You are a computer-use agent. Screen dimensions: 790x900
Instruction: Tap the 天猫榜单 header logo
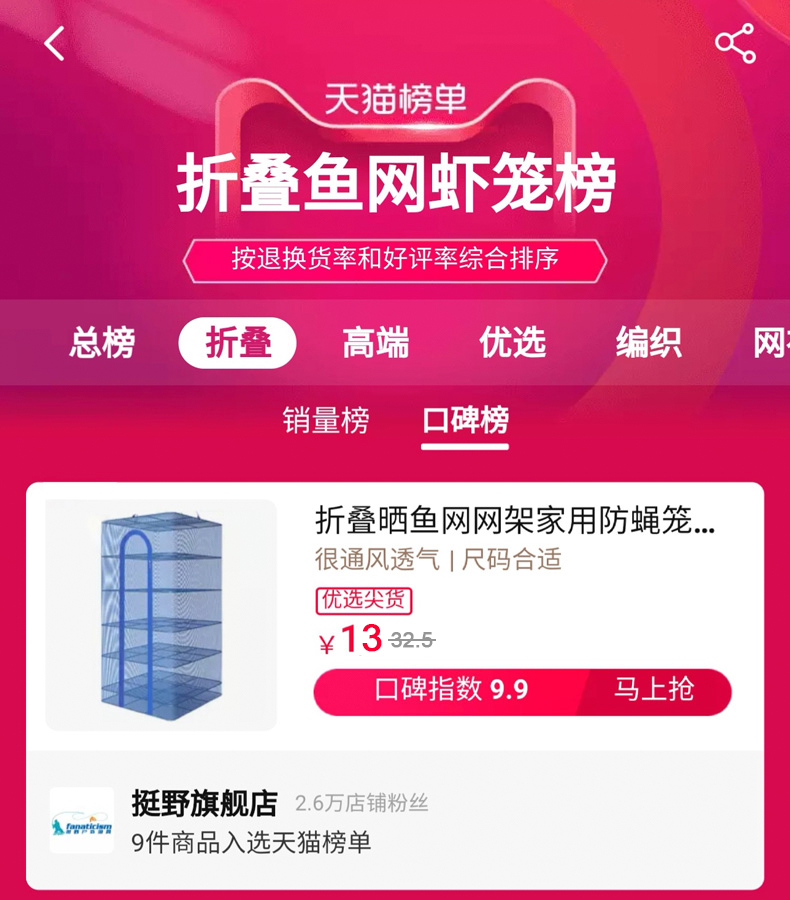395,99
